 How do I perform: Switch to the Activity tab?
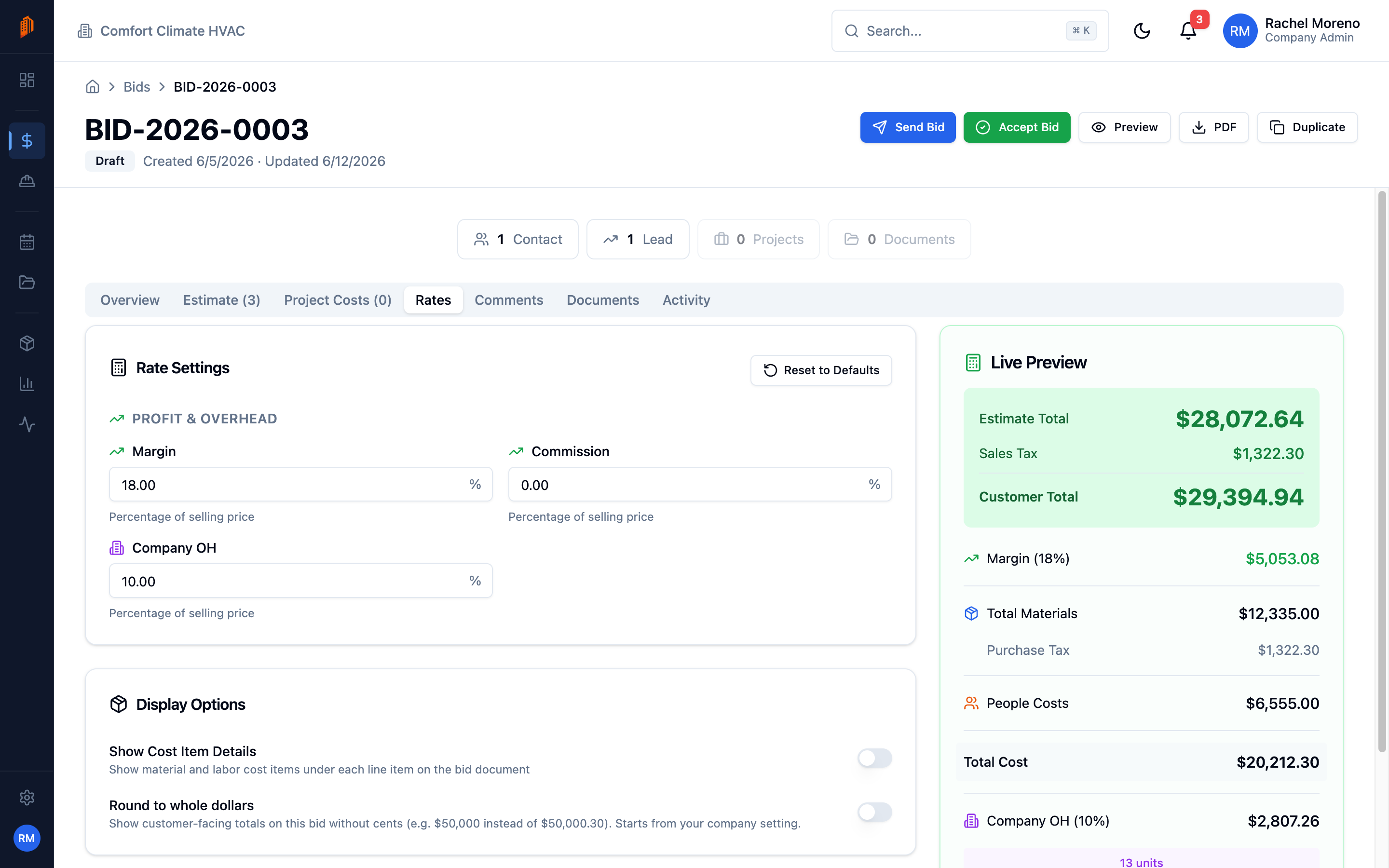tap(686, 299)
